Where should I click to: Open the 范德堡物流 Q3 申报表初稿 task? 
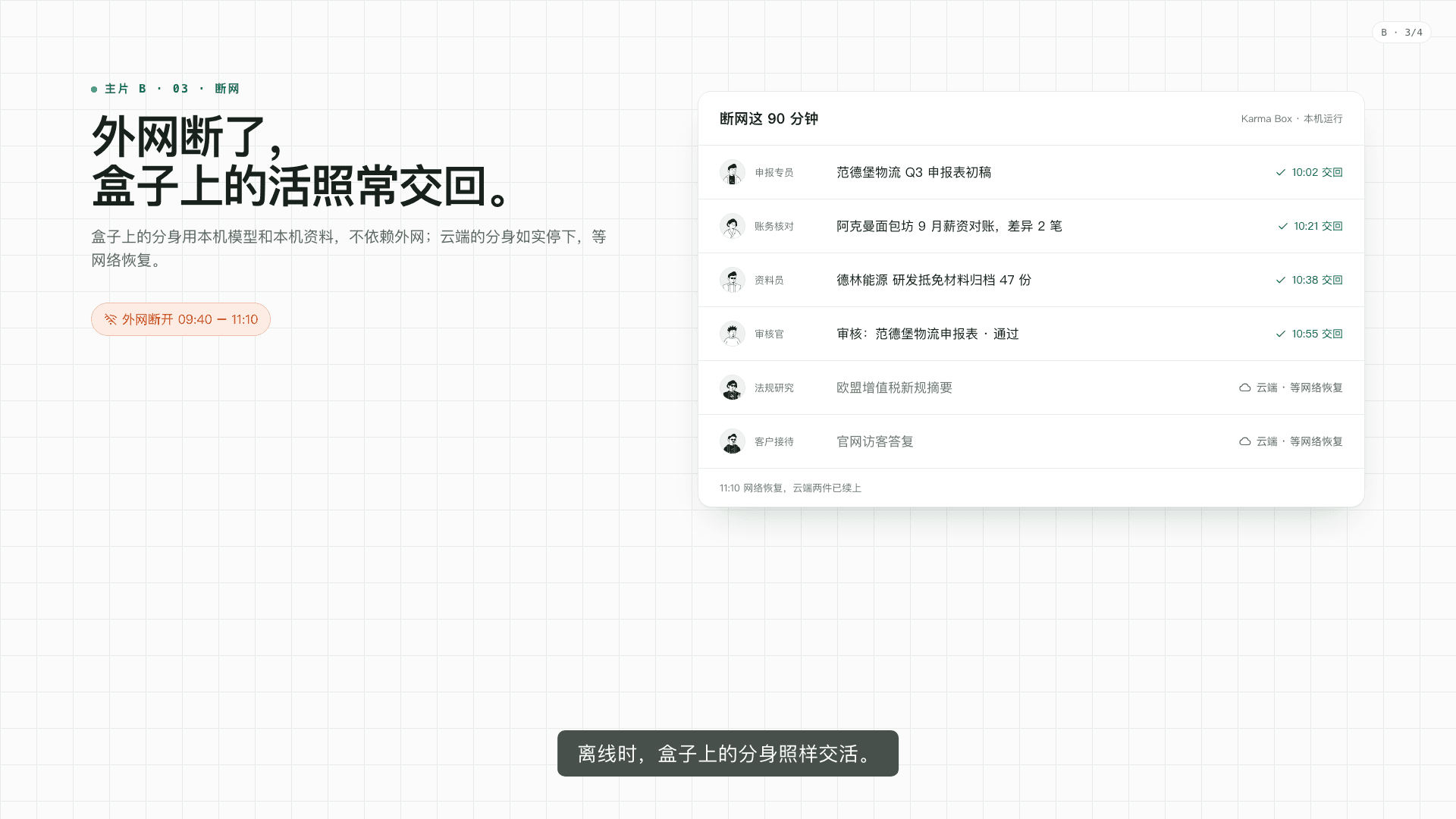point(1031,172)
